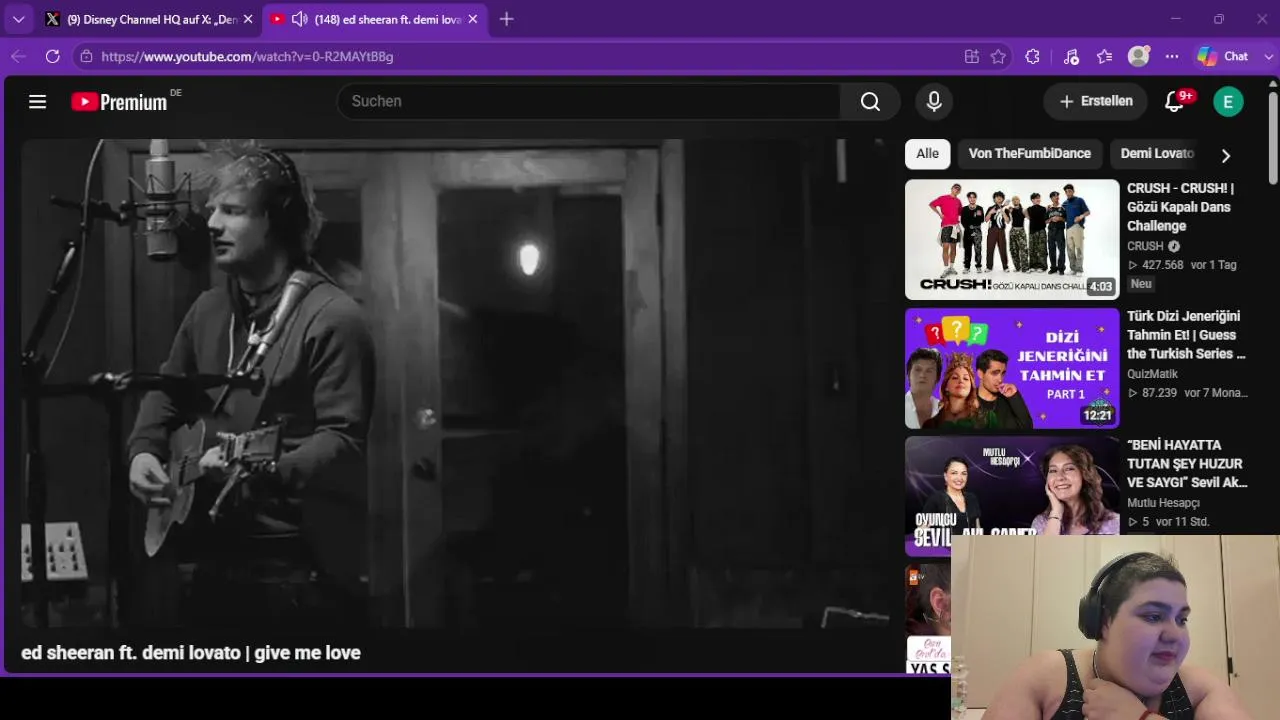Open the Dizi Jeneriğini Tahmin Et thumbnail
The width and height of the screenshot is (1280, 720).
point(1012,368)
